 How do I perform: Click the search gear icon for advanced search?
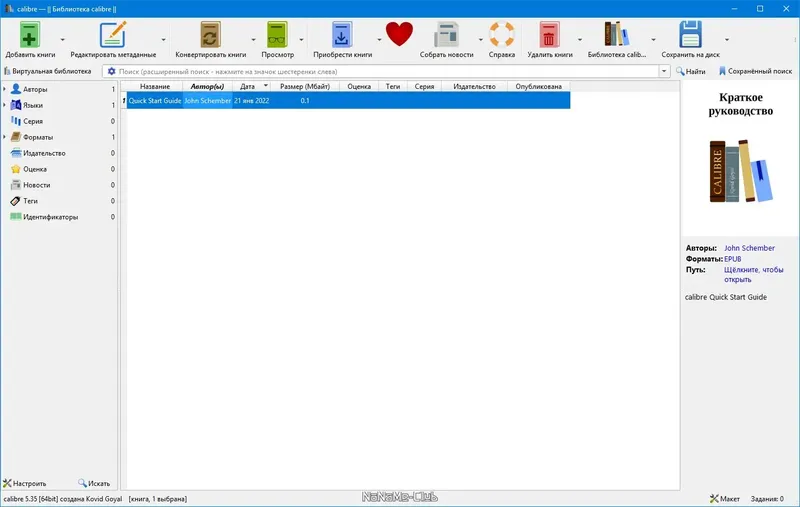[112, 71]
